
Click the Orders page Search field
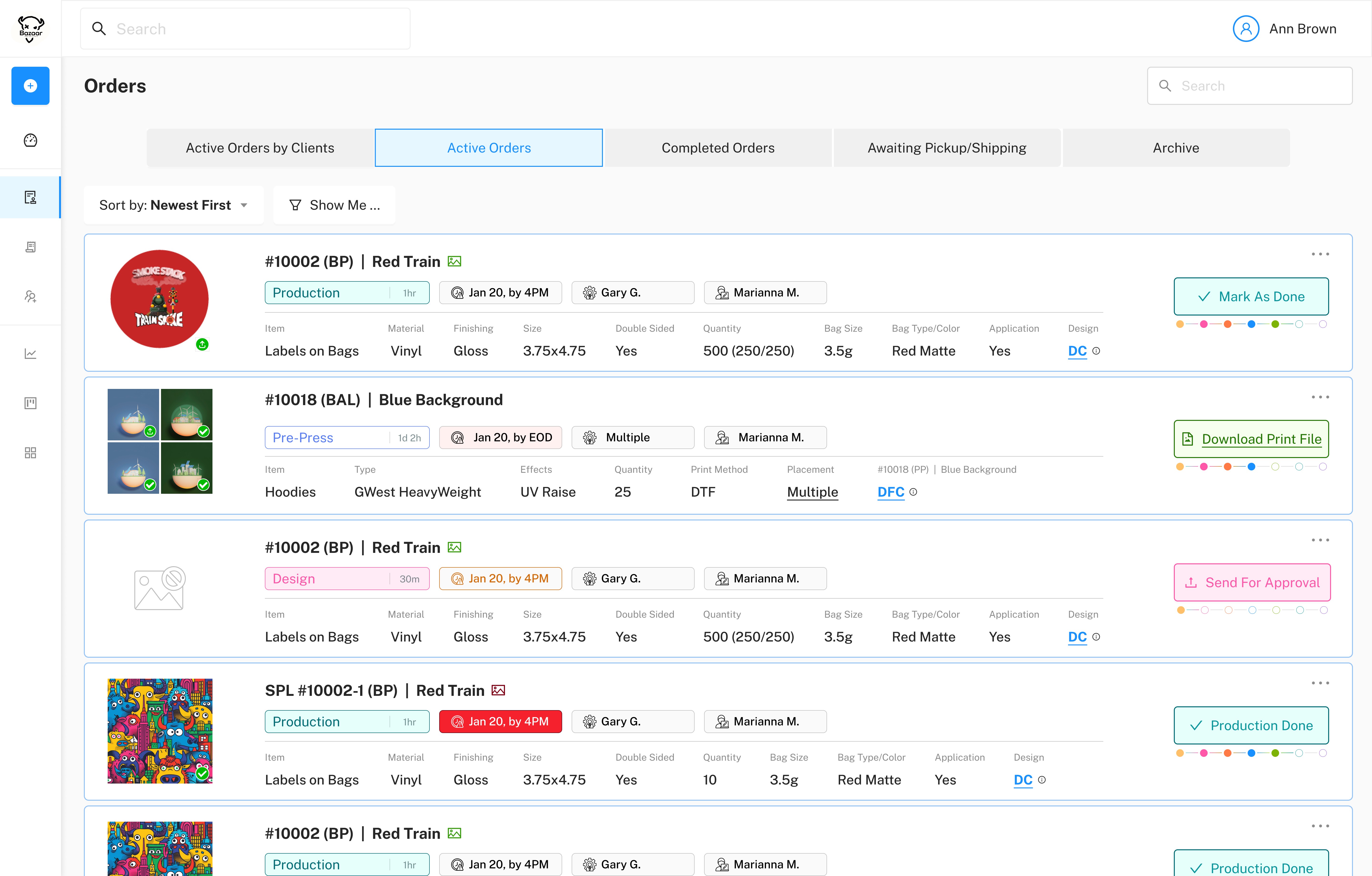coord(1250,86)
